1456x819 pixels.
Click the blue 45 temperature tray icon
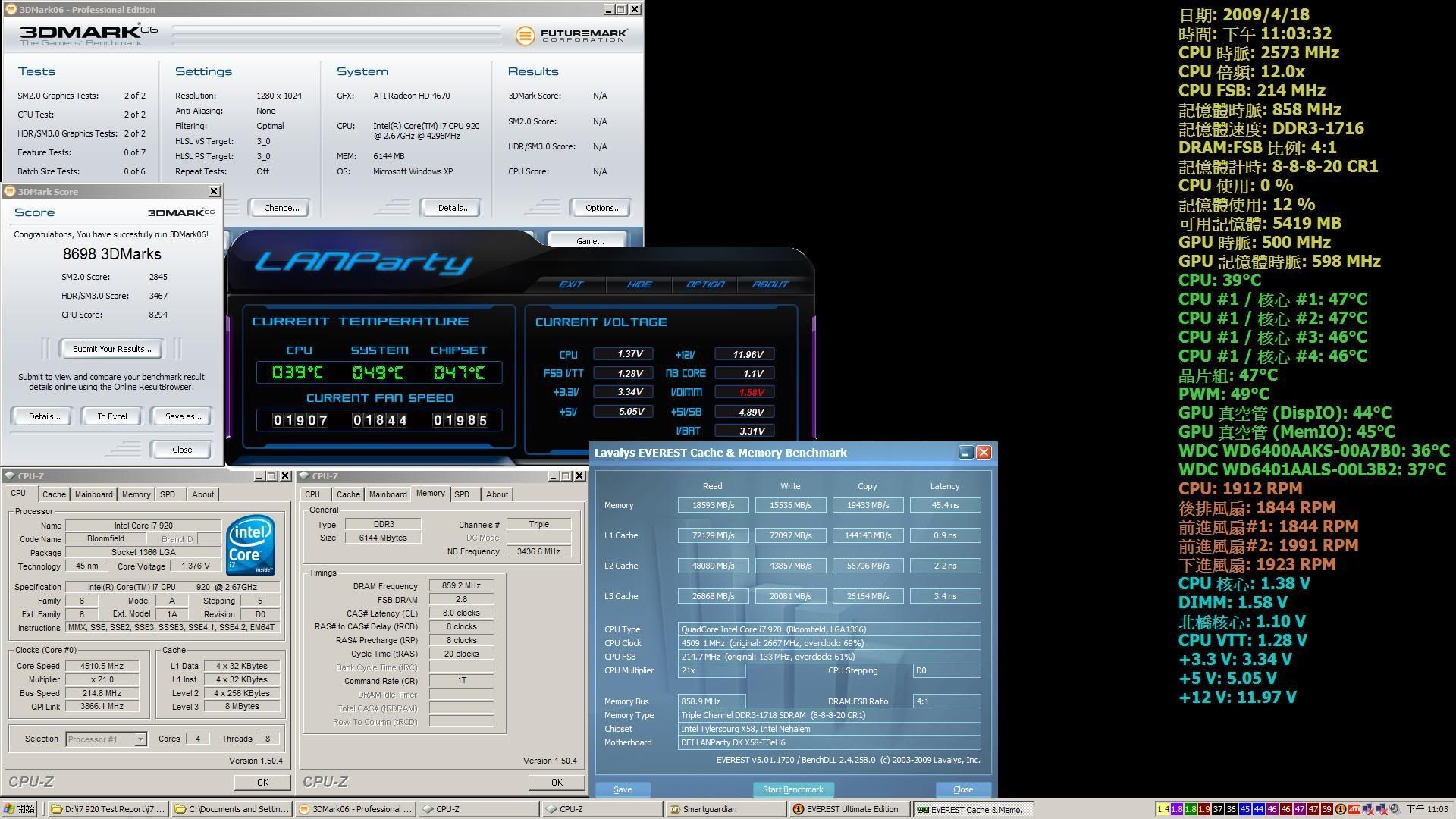click(x=1245, y=809)
